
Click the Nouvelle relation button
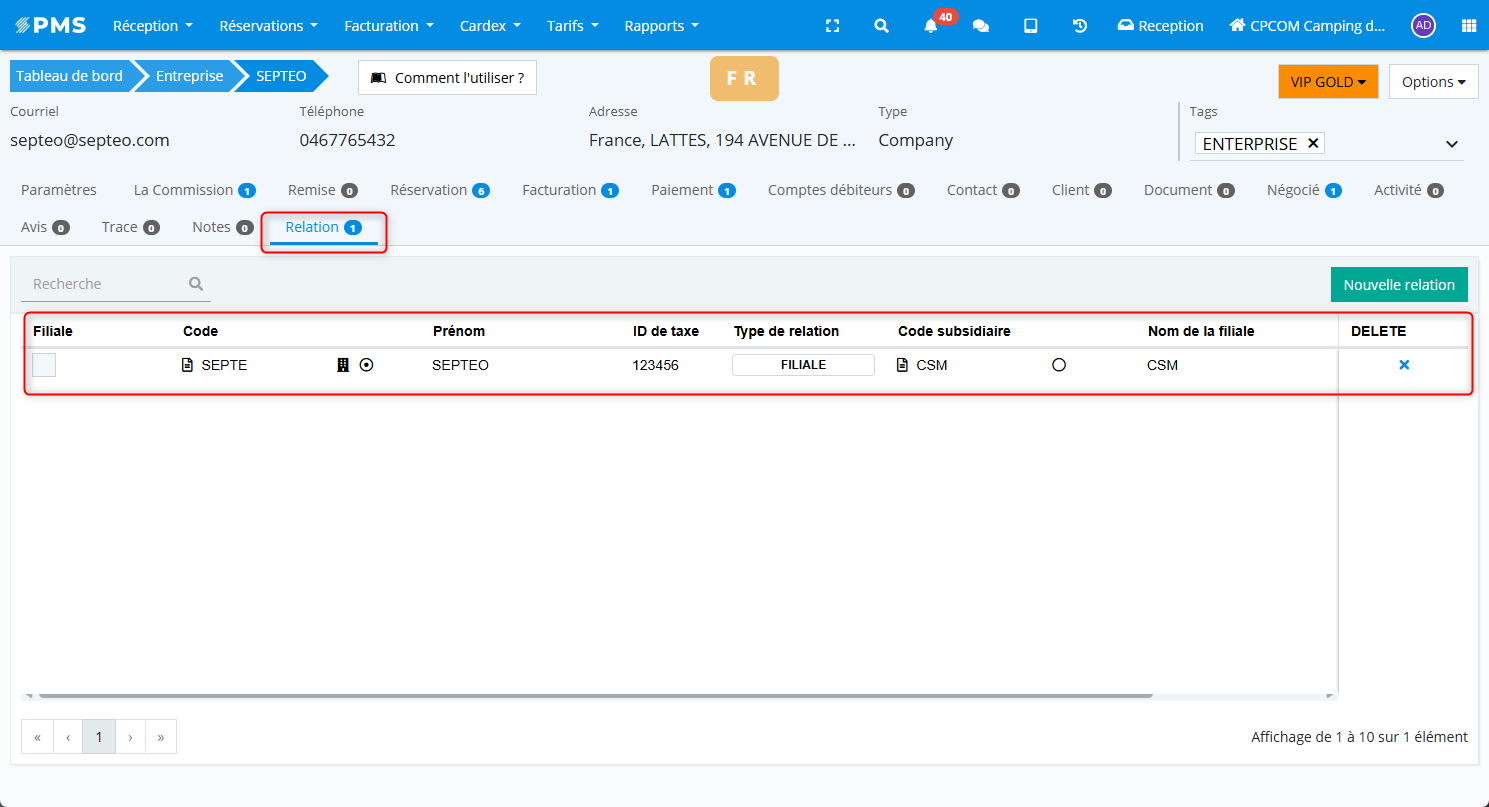pos(1398,285)
